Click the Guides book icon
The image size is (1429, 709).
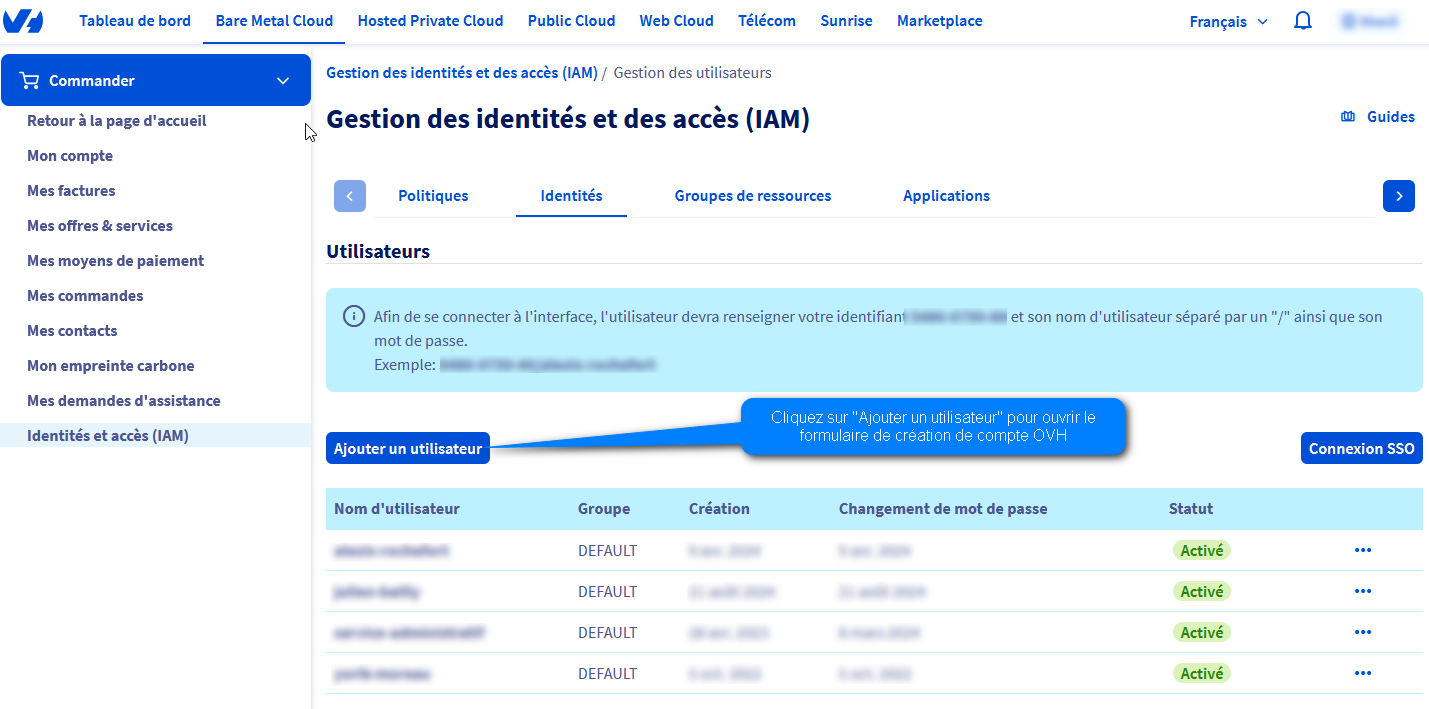coord(1348,117)
